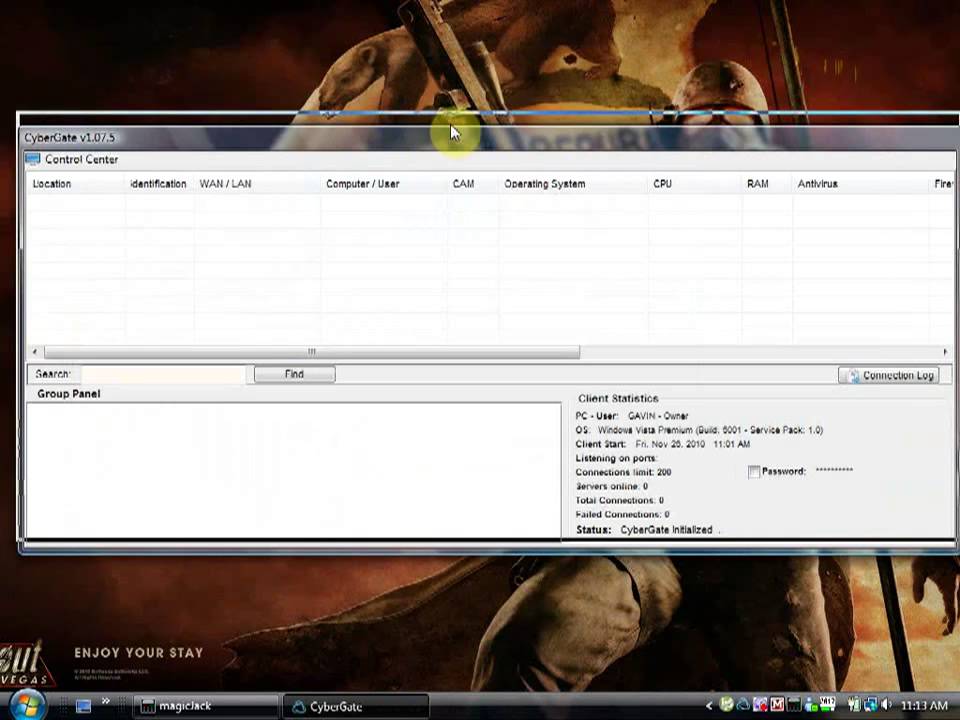
Task: Click the Control Center title text
Action: 81,159
